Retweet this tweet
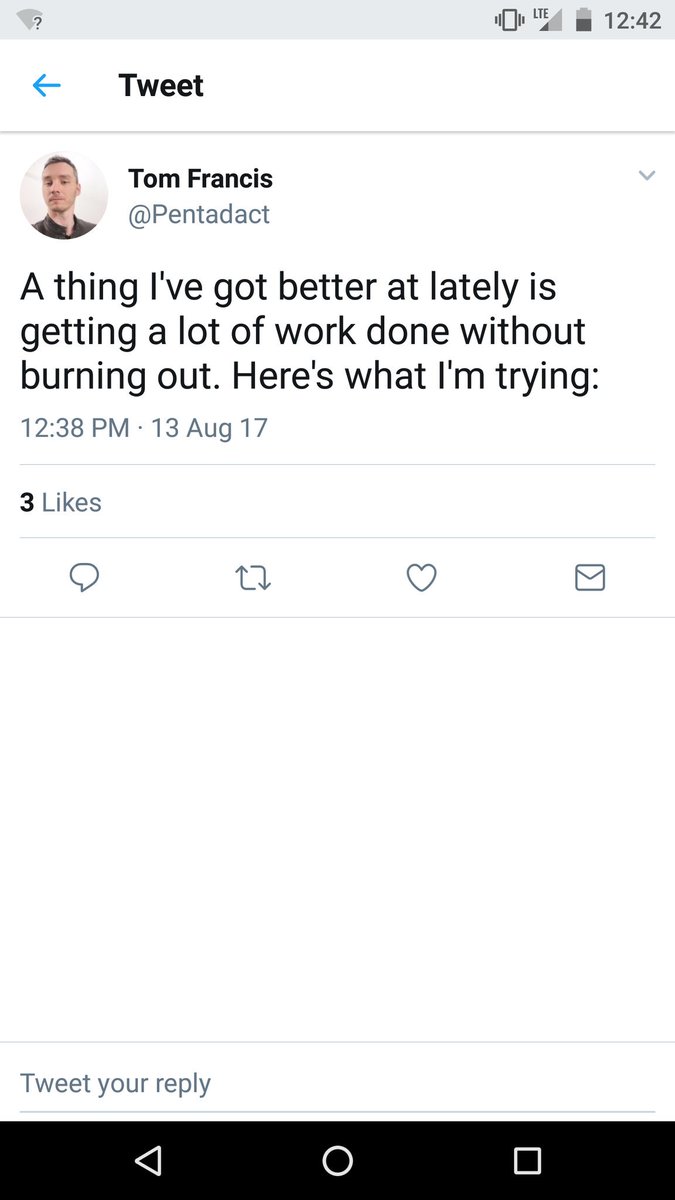The image size is (675, 1200). click(253, 577)
